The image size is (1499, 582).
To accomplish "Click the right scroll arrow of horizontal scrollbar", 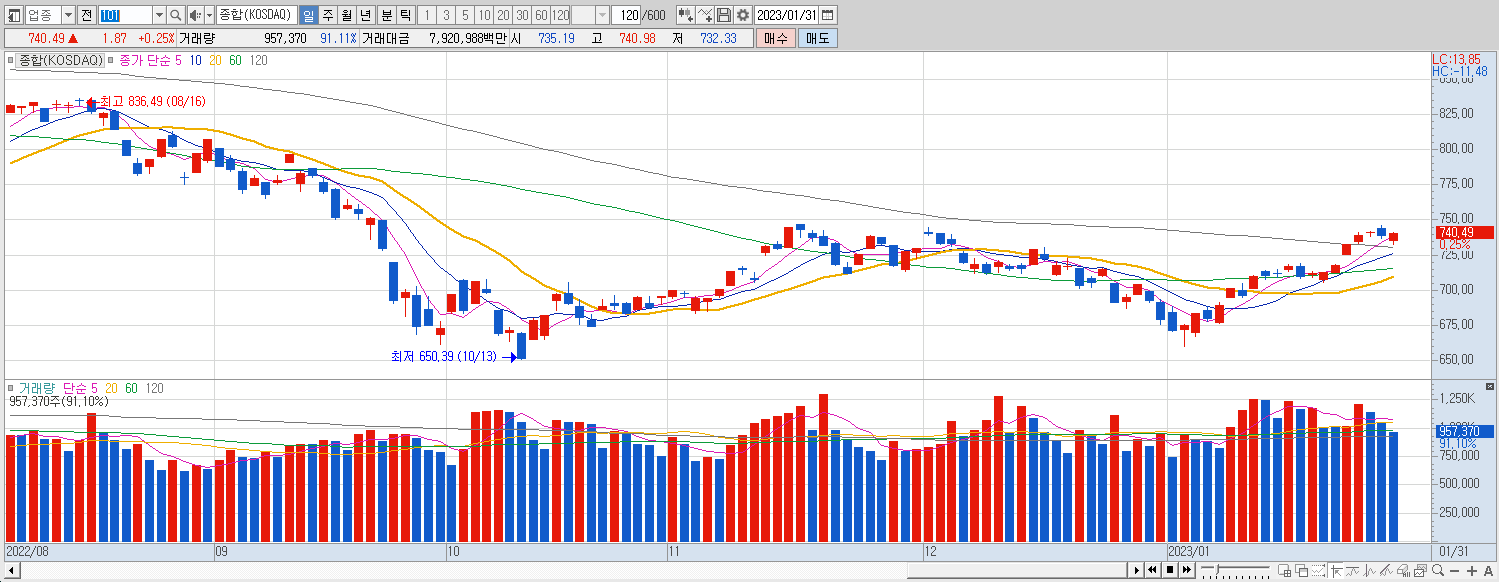I will pos(1137,571).
